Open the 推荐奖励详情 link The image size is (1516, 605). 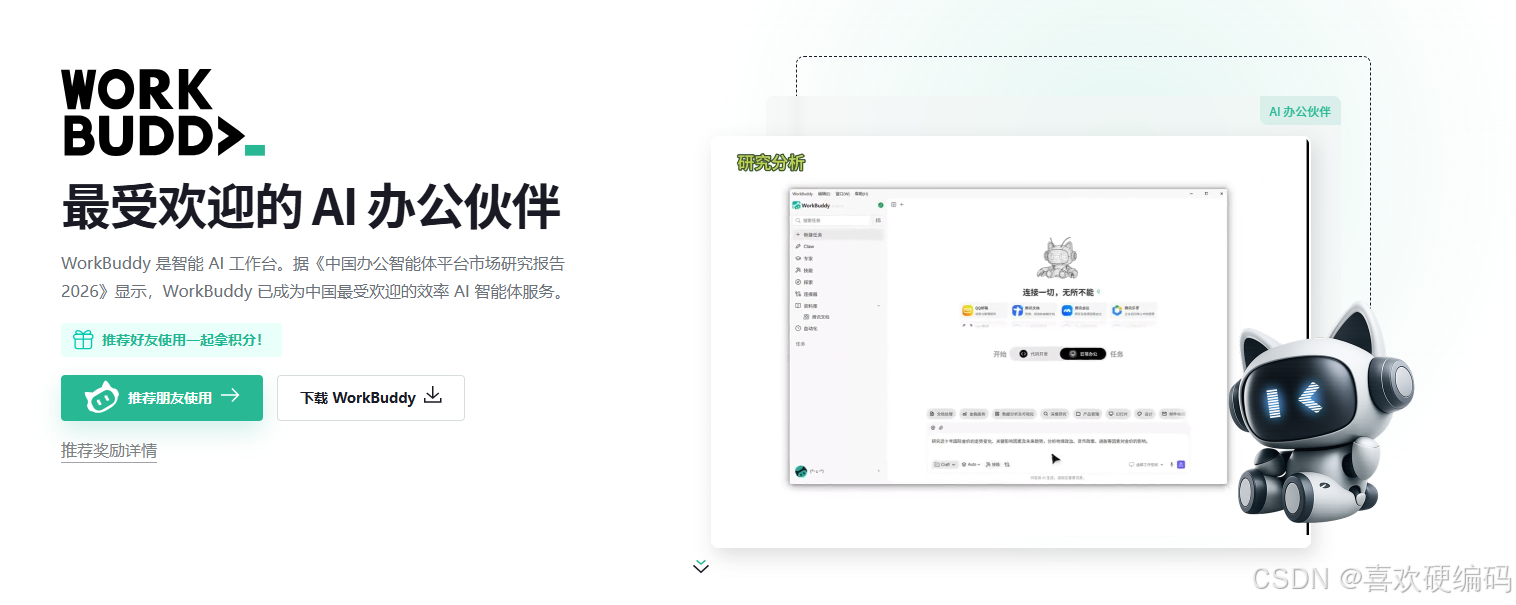[109, 450]
